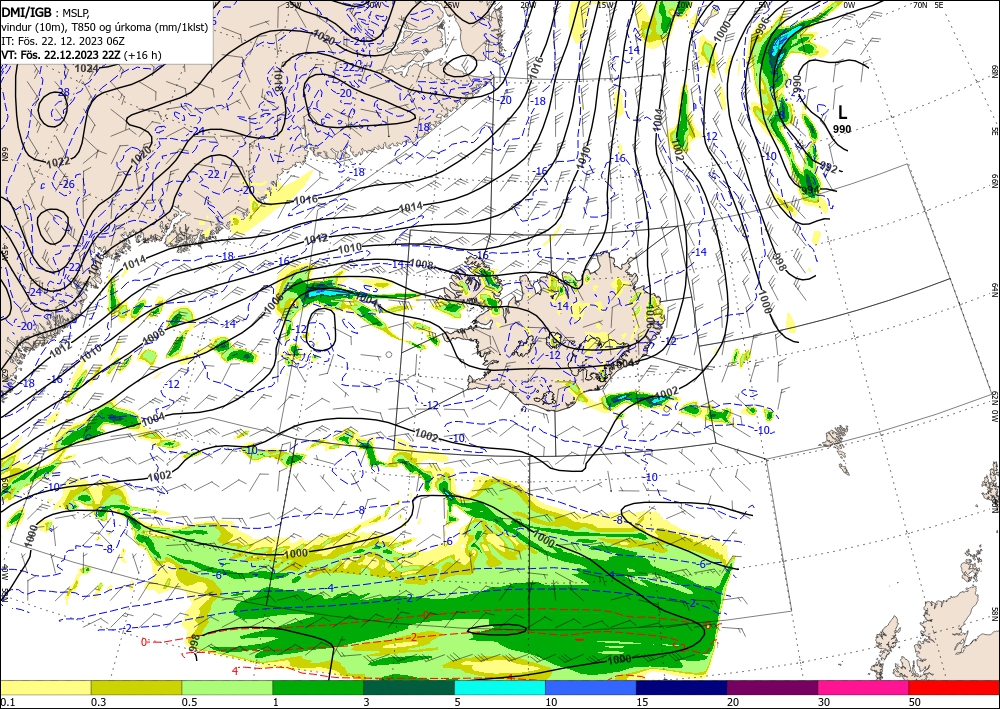The image size is (1000, 709).
Task: Select the 'VT: Fös. 22.12.2023 22Z (+16 h)' line
Action: [81, 55]
